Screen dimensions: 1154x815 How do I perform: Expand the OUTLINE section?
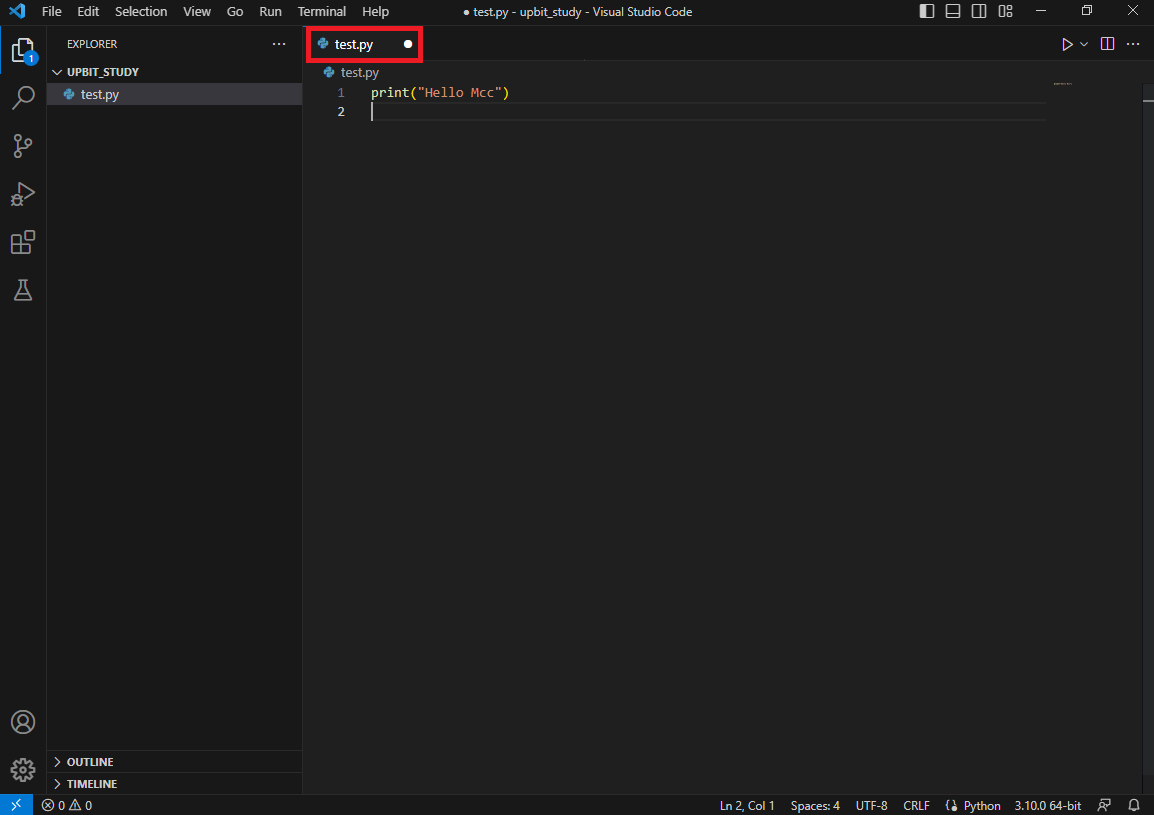pyautogui.click(x=174, y=762)
